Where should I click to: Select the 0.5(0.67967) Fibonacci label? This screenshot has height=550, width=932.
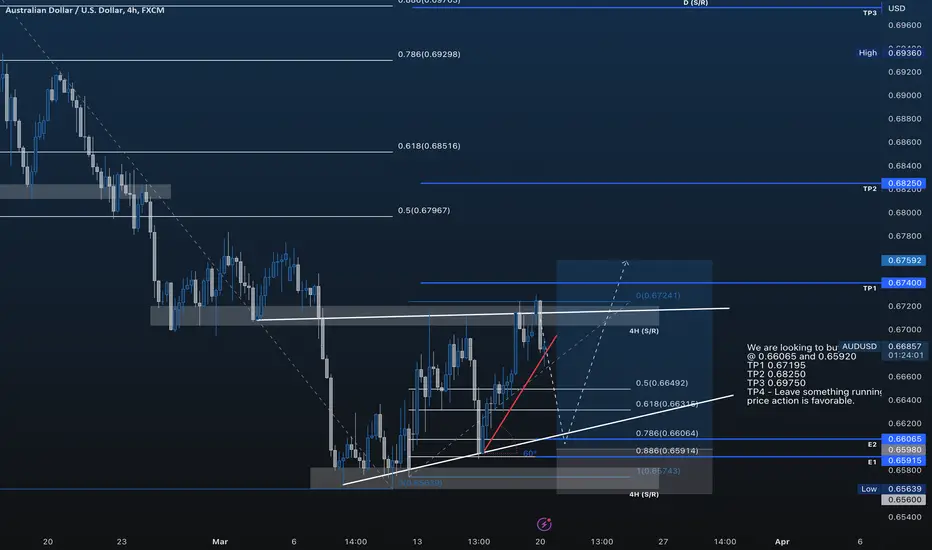[424, 210]
